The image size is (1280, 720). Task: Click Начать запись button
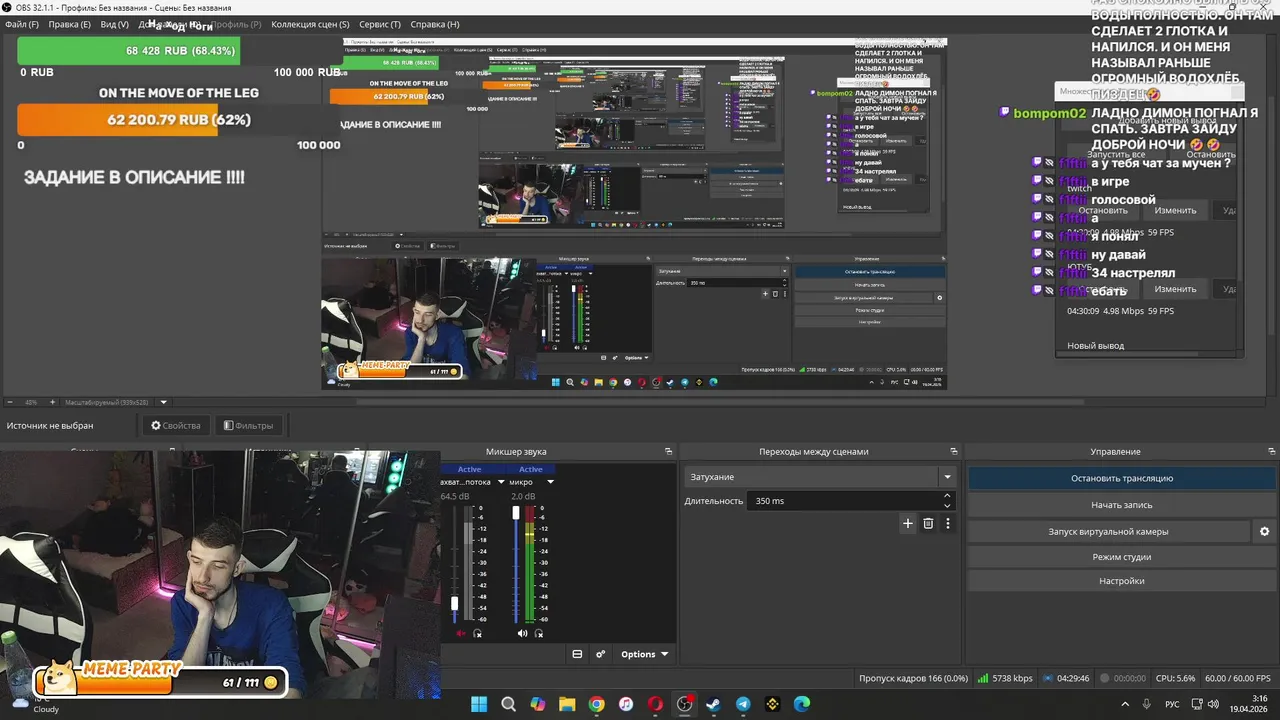click(x=1122, y=505)
